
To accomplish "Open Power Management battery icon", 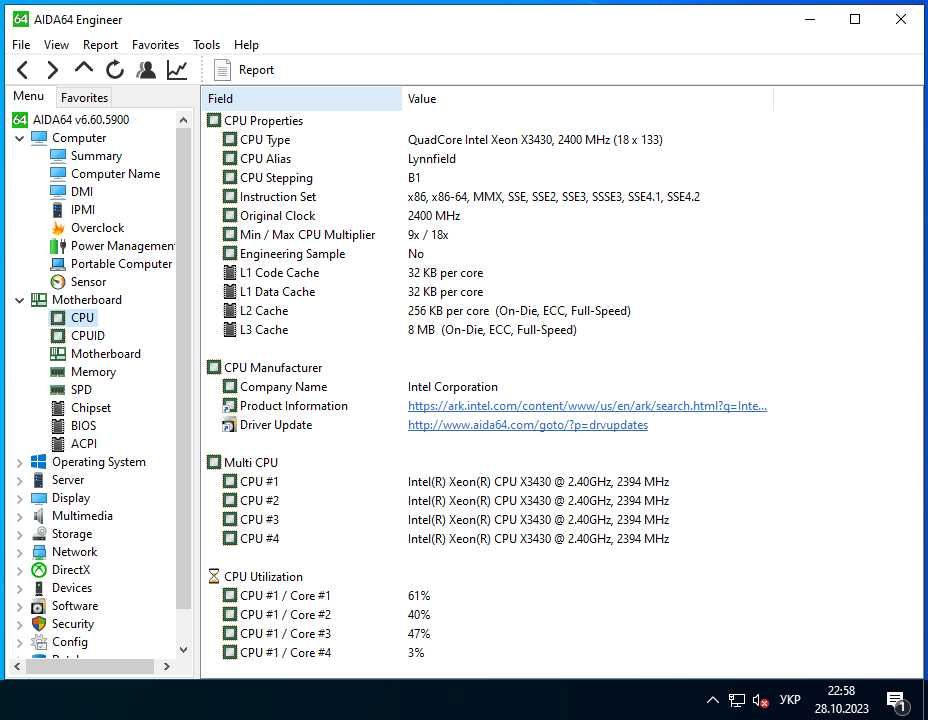I will [x=58, y=246].
